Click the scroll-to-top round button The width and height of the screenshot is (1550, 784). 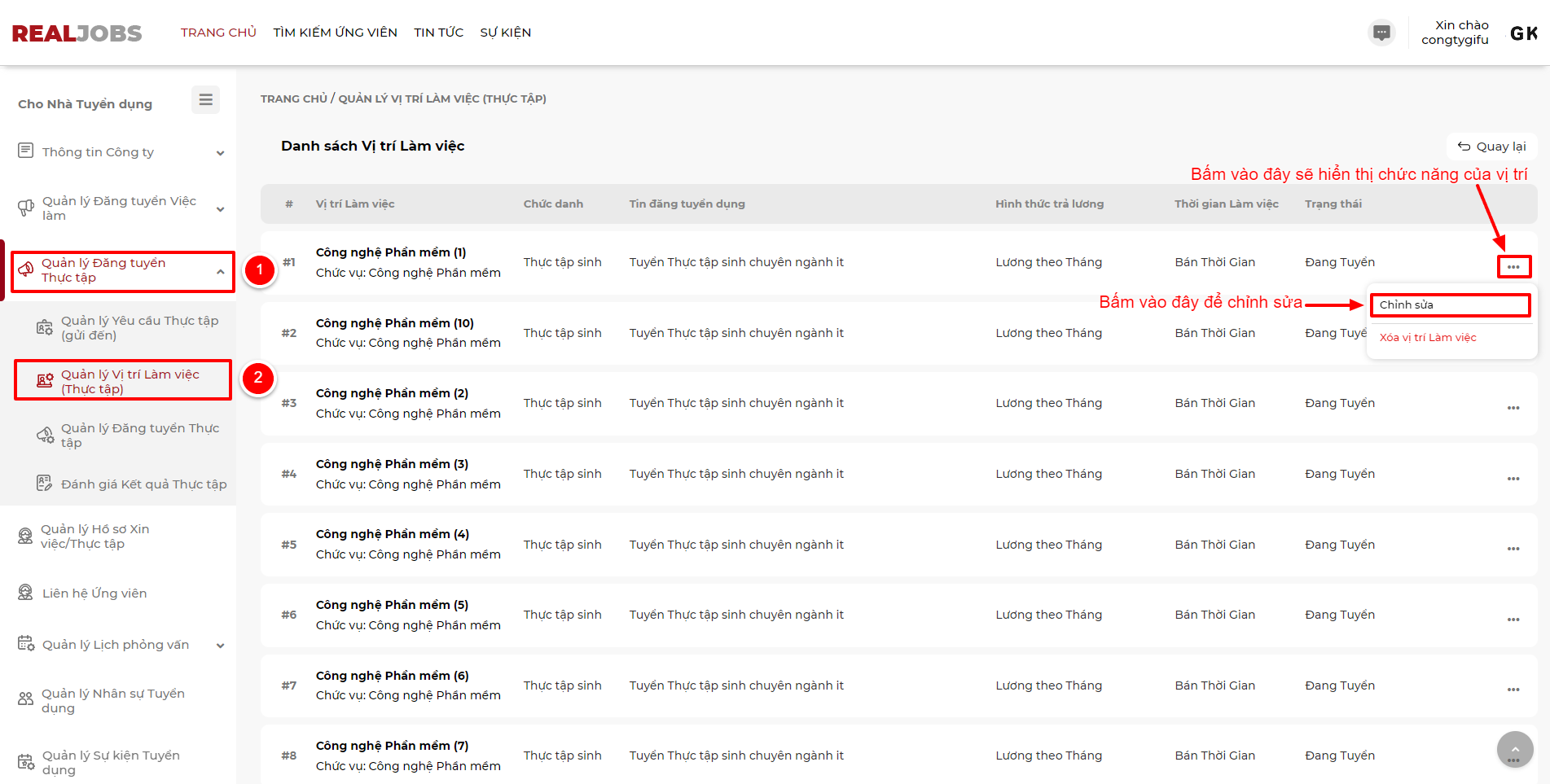pos(1514,749)
